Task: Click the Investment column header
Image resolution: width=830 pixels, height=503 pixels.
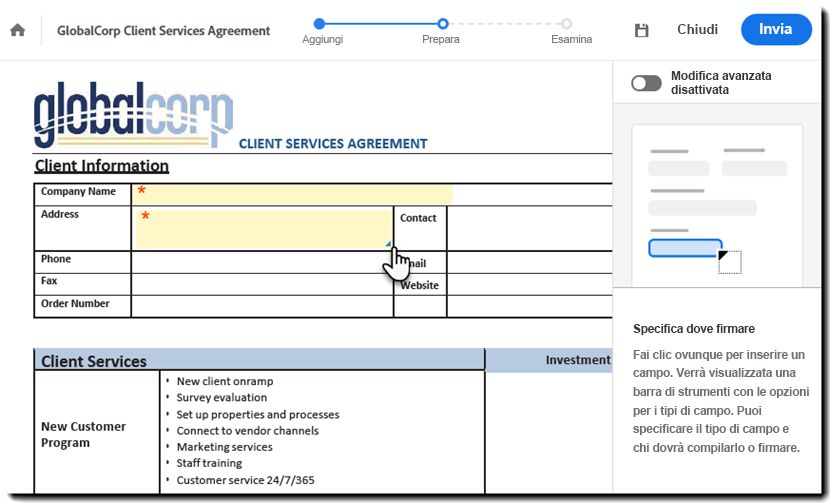Action: pyautogui.click(x=578, y=360)
